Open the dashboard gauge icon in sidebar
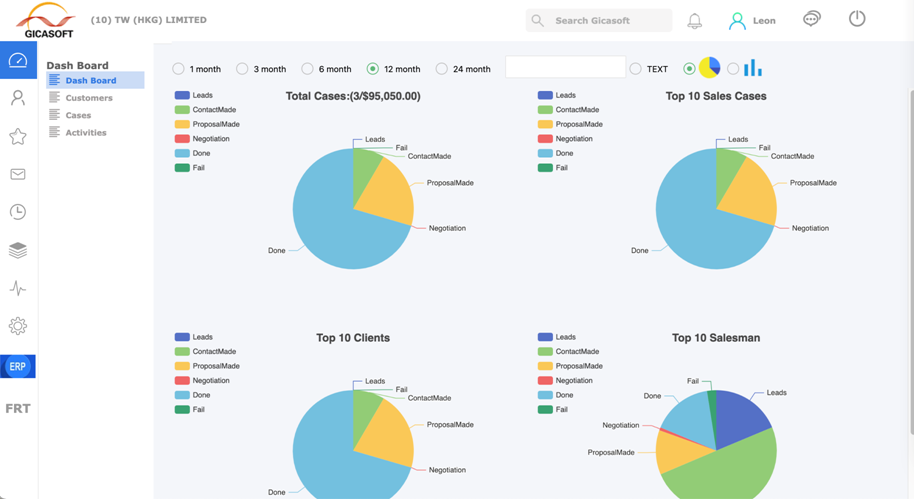This screenshot has width=914, height=500. tap(18, 61)
